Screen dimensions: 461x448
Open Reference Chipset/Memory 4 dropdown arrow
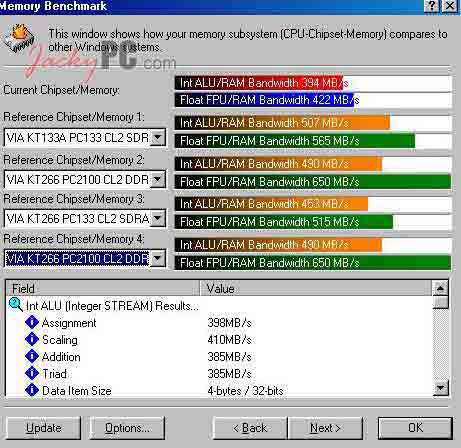click(x=158, y=259)
